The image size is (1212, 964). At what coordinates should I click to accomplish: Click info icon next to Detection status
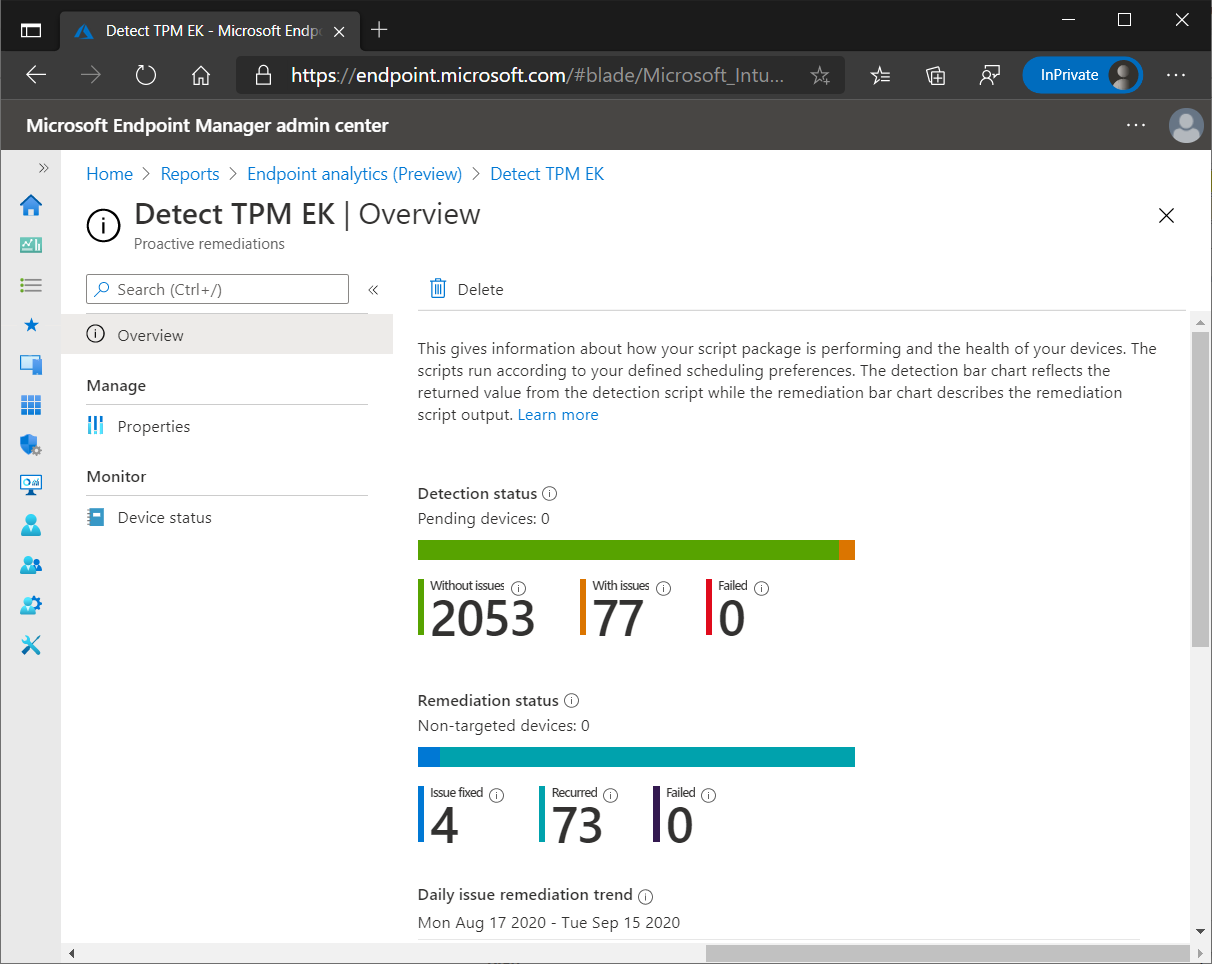point(550,493)
